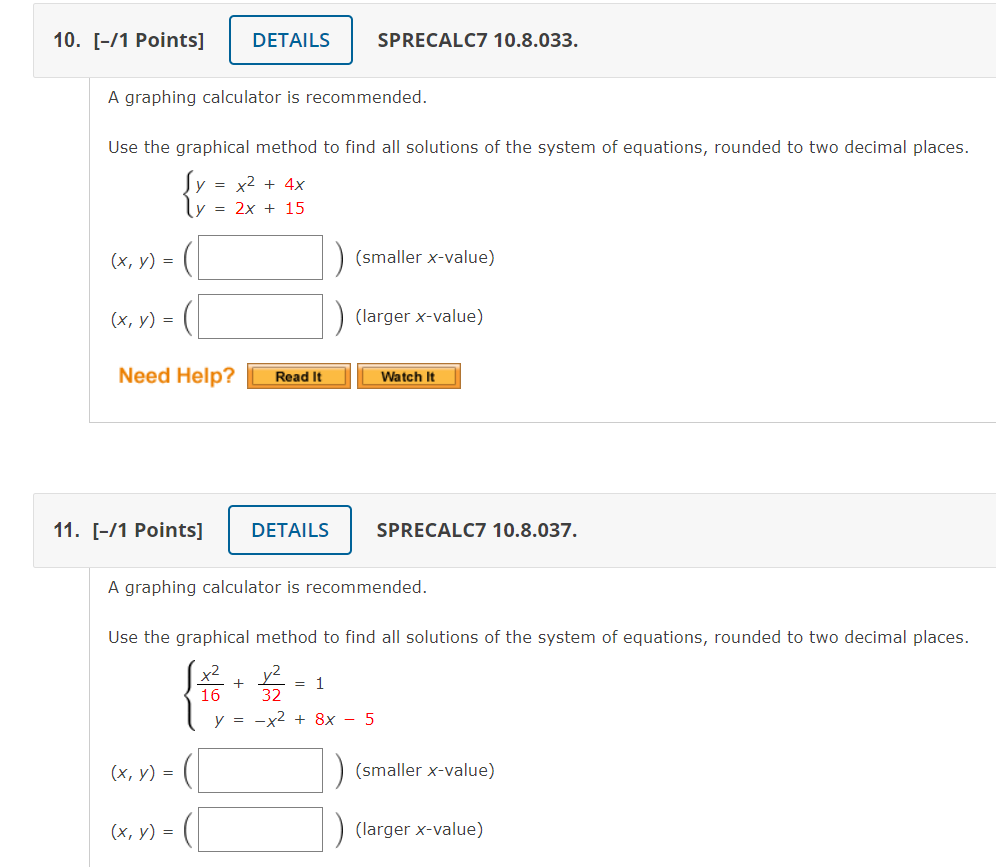The width and height of the screenshot is (996, 867).
Task: Click the question 10 points header label
Action: point(129,40)
